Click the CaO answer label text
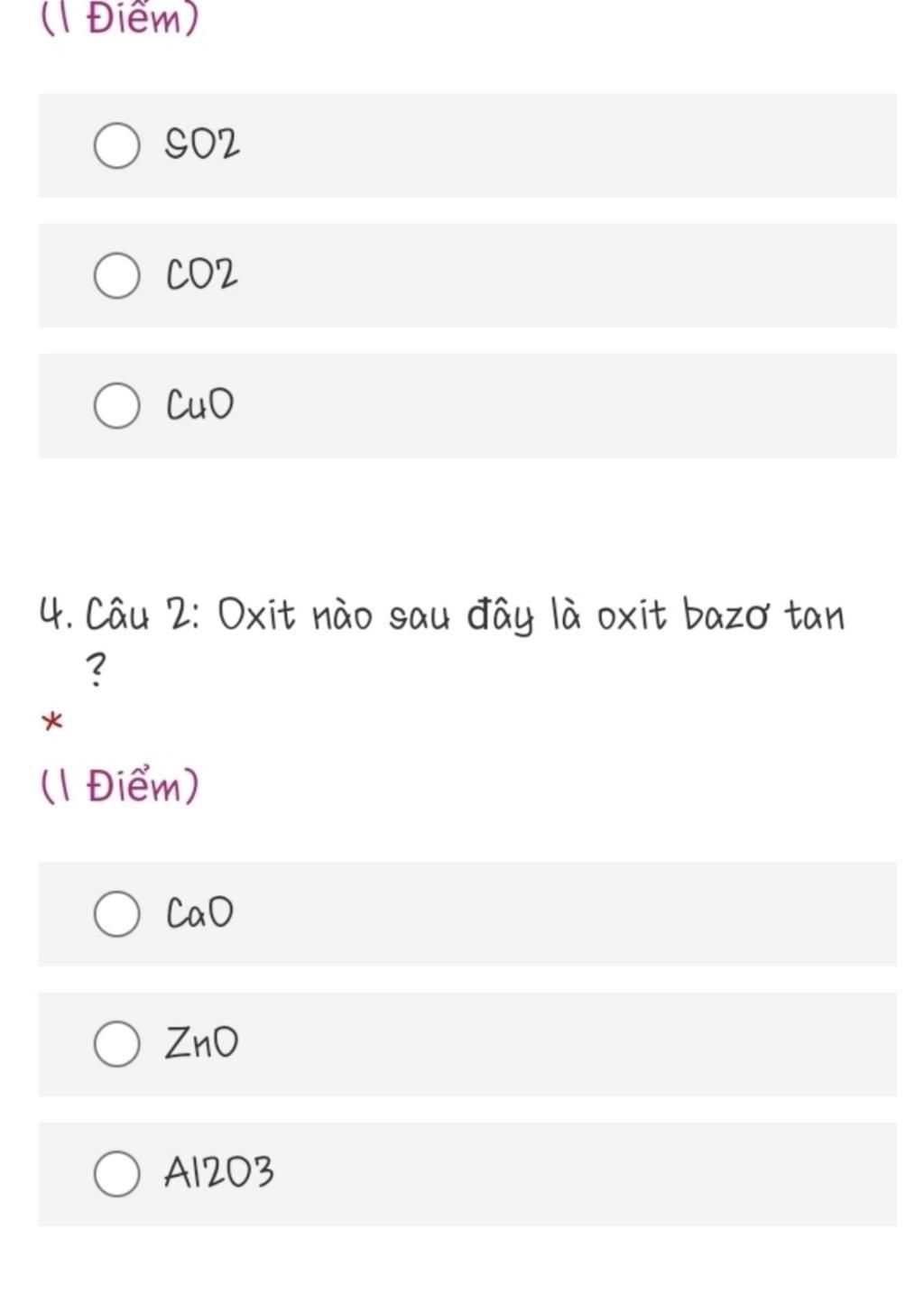This screenshot has height=1304, width=924. [199, 912]
